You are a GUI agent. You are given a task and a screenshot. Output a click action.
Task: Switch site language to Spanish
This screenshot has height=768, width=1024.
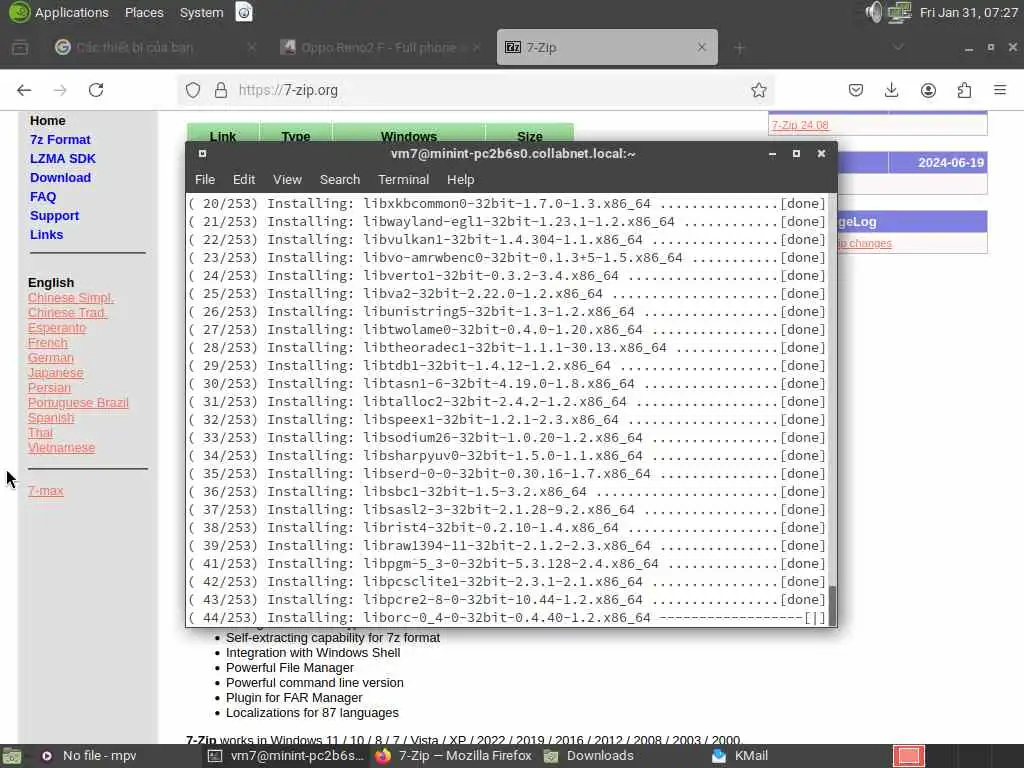(51, 418)
